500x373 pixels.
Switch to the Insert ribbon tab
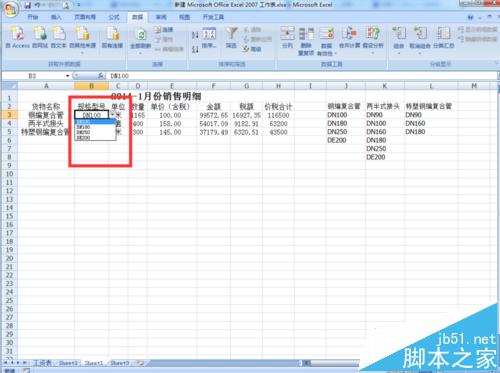coord(56,17)
